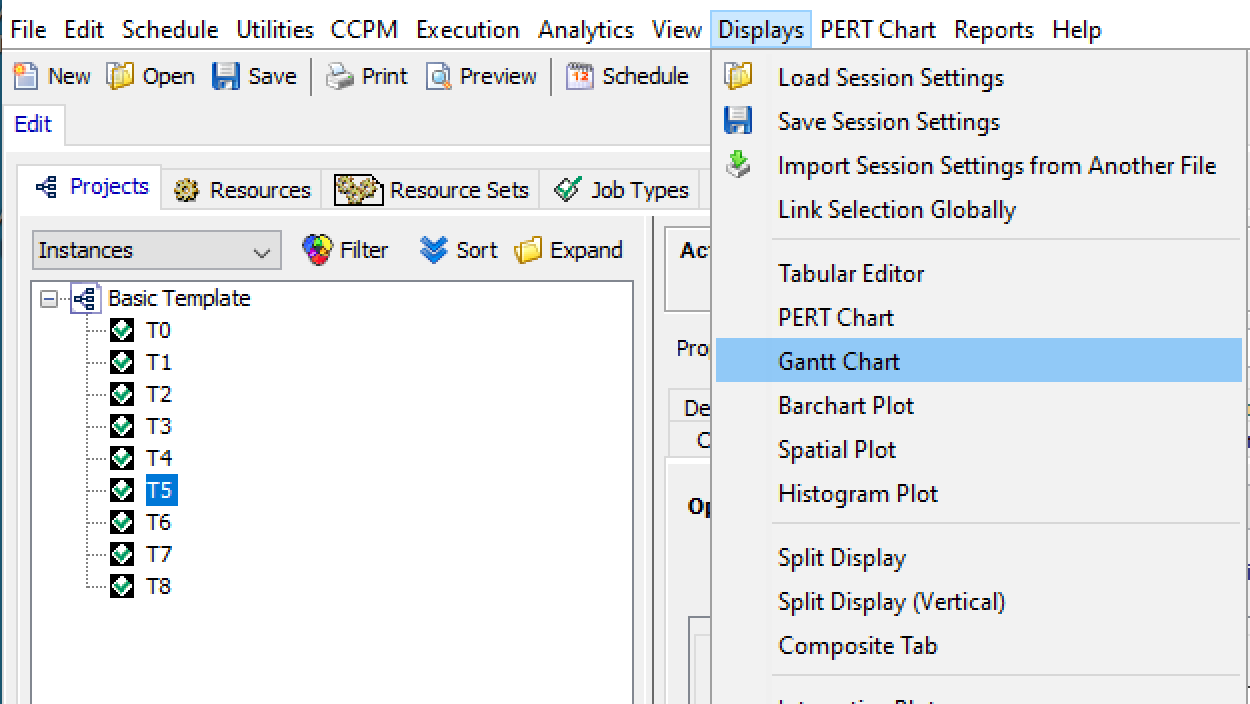The image size is (1250, 704).
Task: Toggle the checkbox icon next to T3
Action: pyautogui.click(x=122, y=426)
